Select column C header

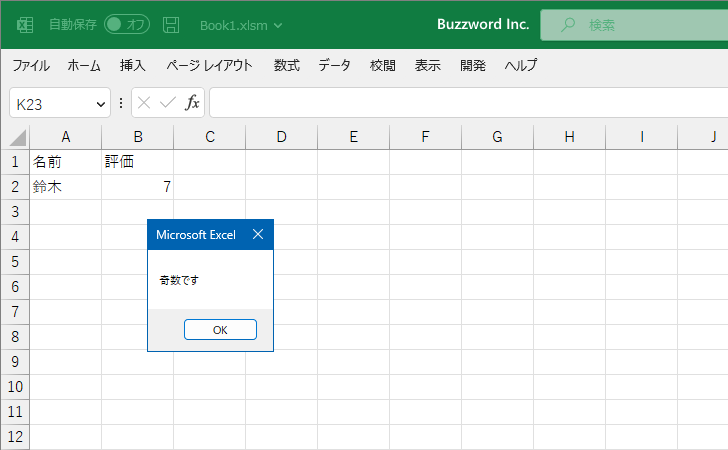click(x=209, y=137)
